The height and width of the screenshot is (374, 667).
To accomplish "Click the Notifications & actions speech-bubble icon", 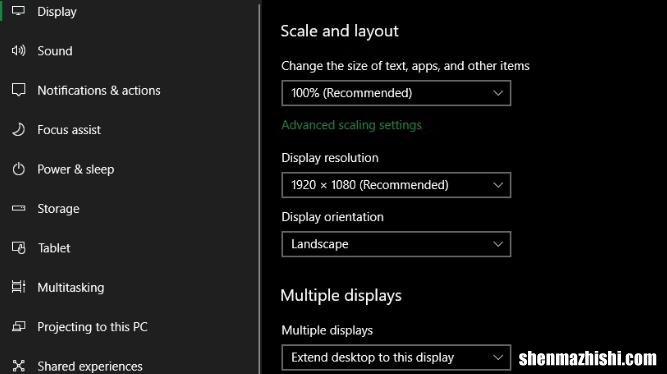I will click(x=18, y=90).
